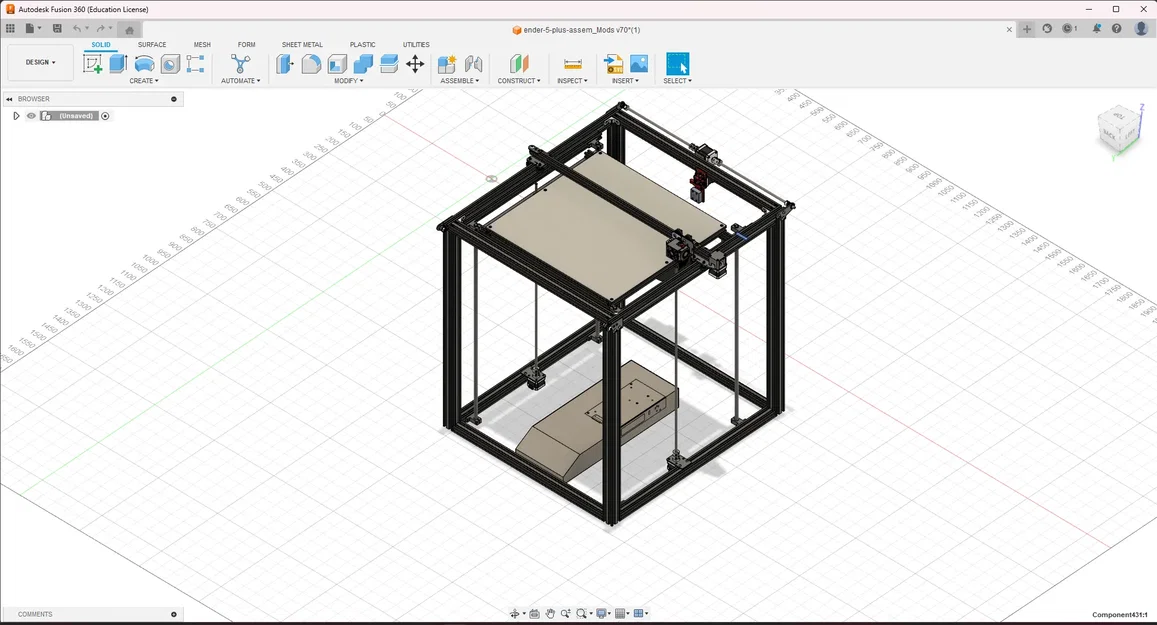This screenshot has height=625, width=1157.
Task: Open the Create dropdown menu
Action: [144, 81]
